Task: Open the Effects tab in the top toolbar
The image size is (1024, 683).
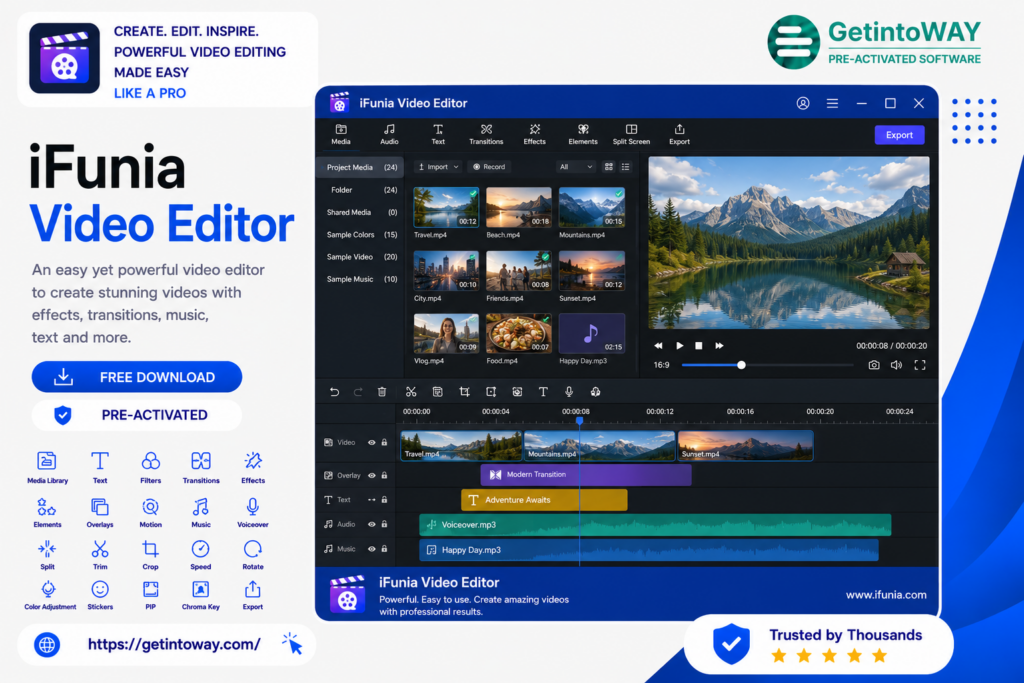Action: (534, 134)
